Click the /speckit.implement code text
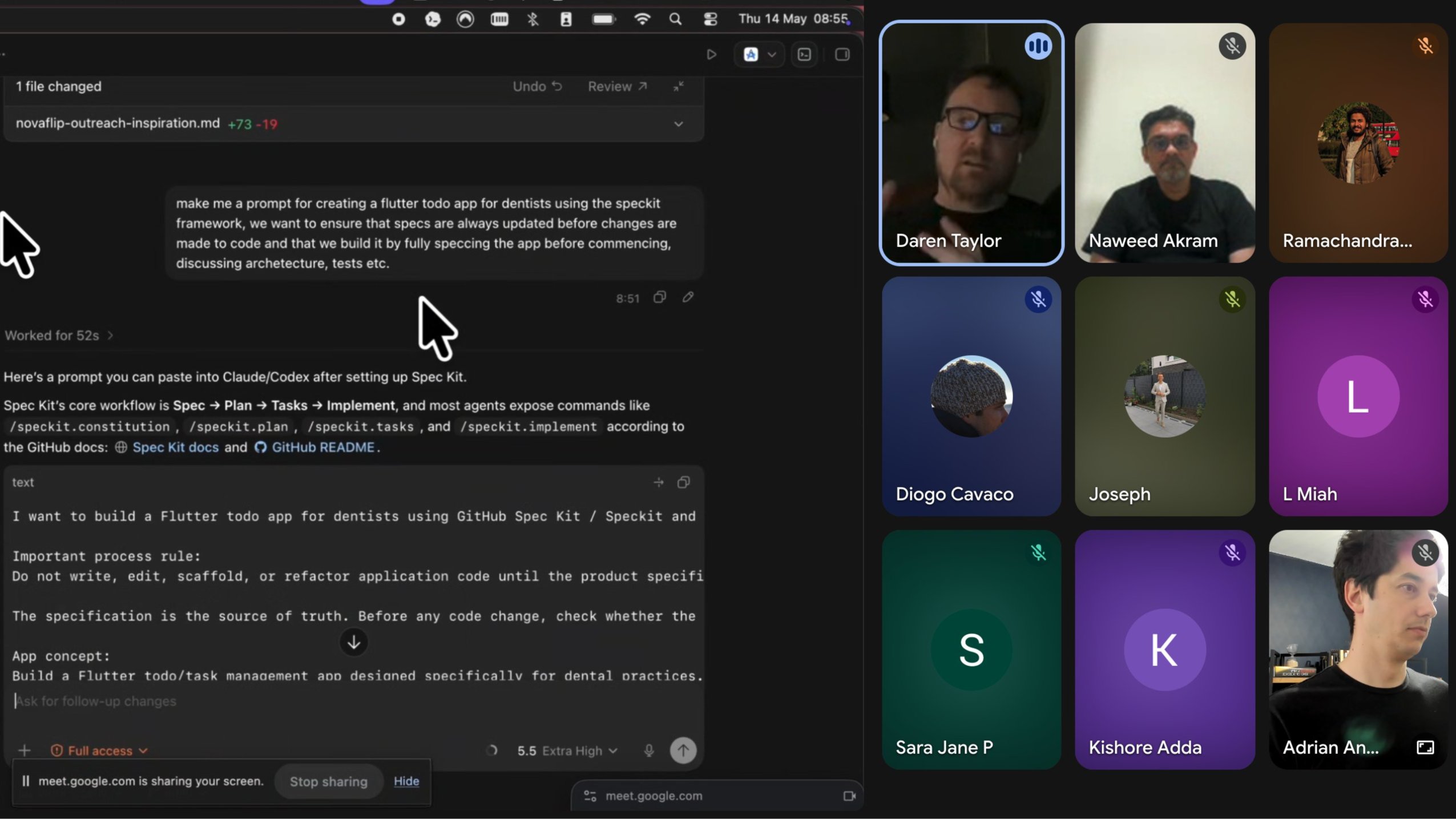The height and width of the screenshot is (819, 1456). 529,427
